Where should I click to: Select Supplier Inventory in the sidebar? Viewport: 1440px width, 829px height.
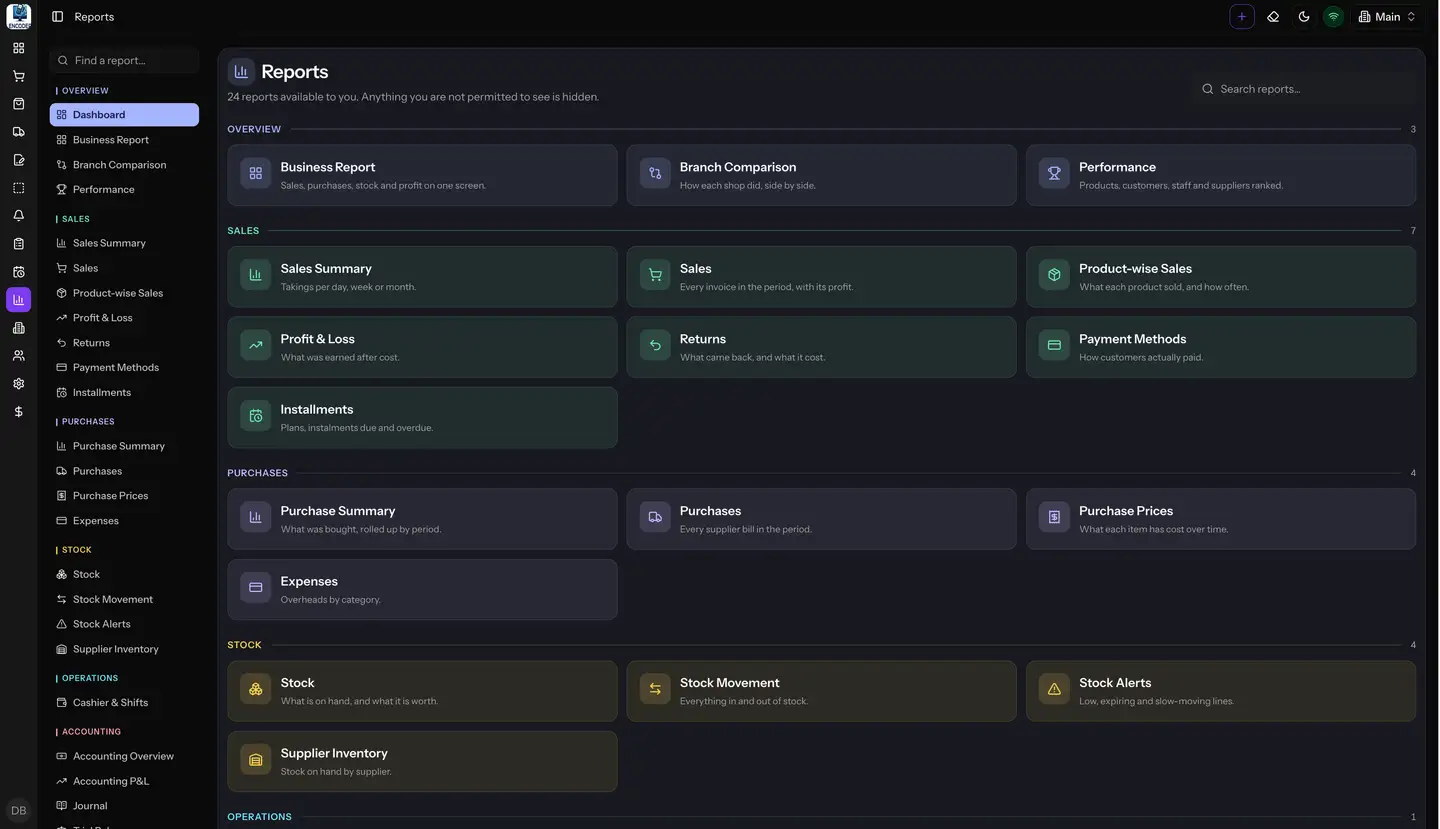click(124, 649)
